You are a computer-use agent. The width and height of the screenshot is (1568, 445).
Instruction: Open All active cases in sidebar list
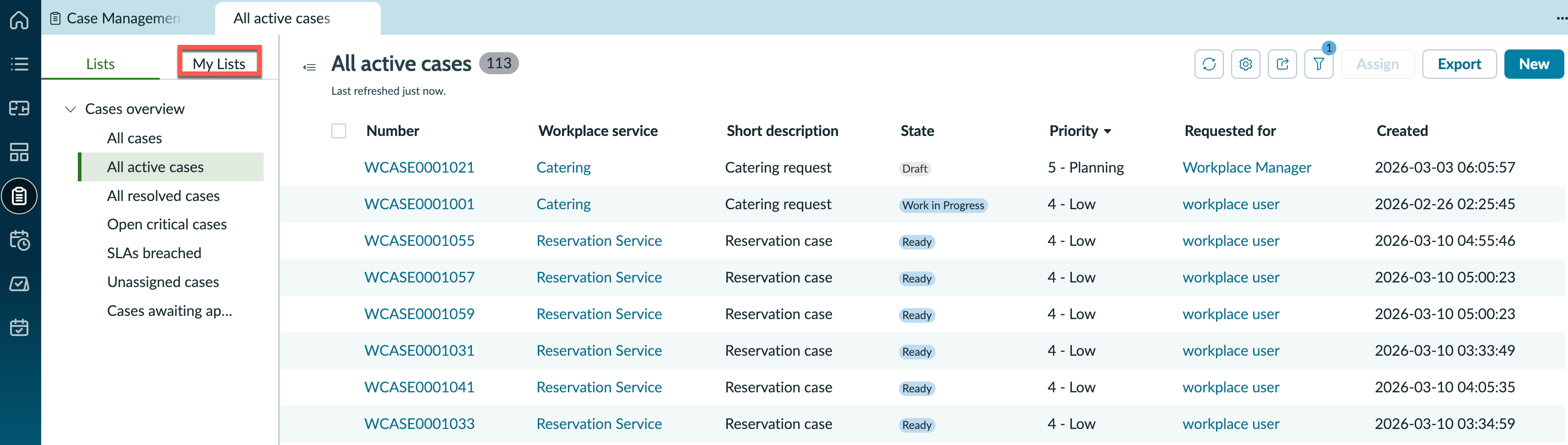(170, 167)
